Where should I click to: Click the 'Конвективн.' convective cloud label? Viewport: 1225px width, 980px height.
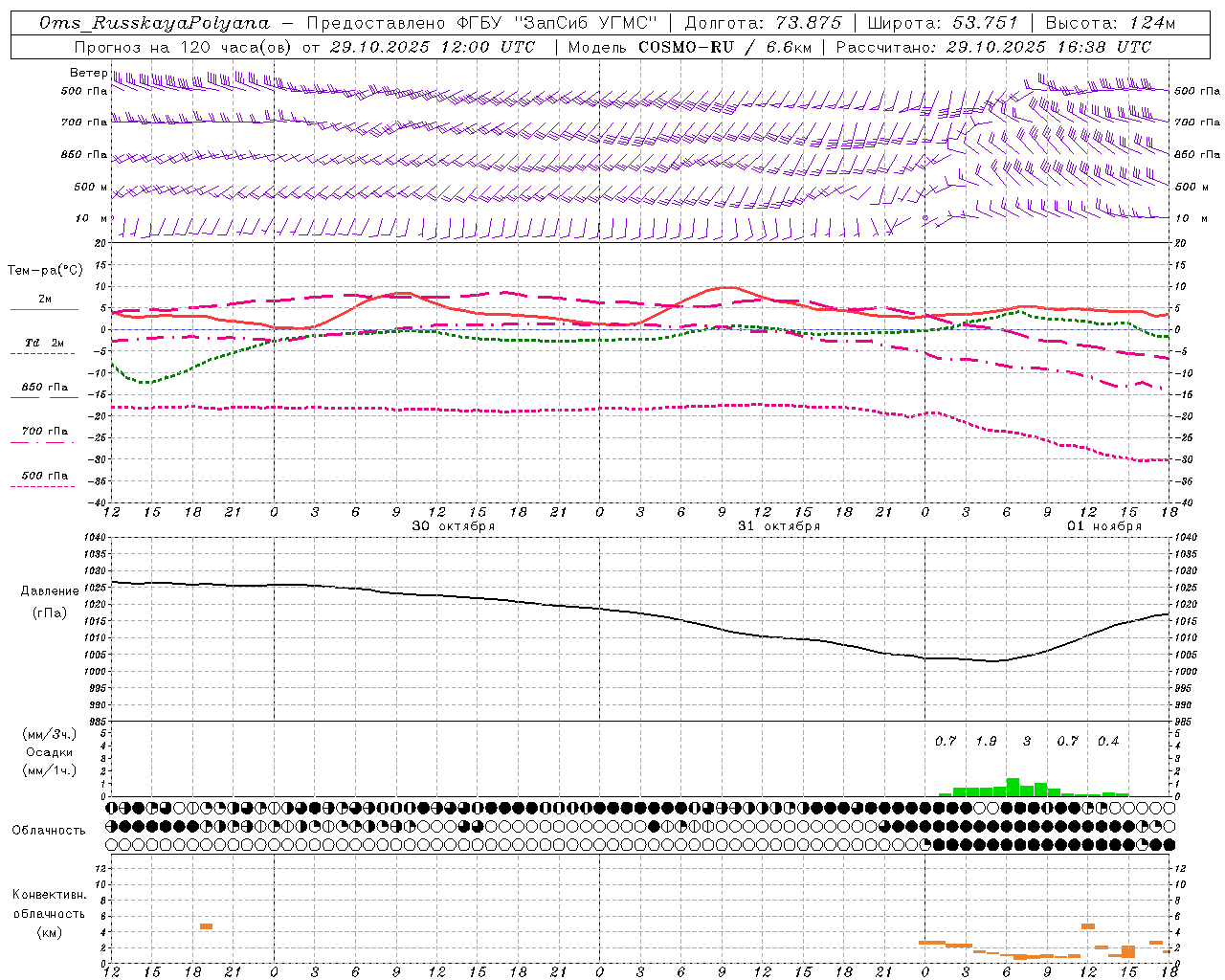49,895
